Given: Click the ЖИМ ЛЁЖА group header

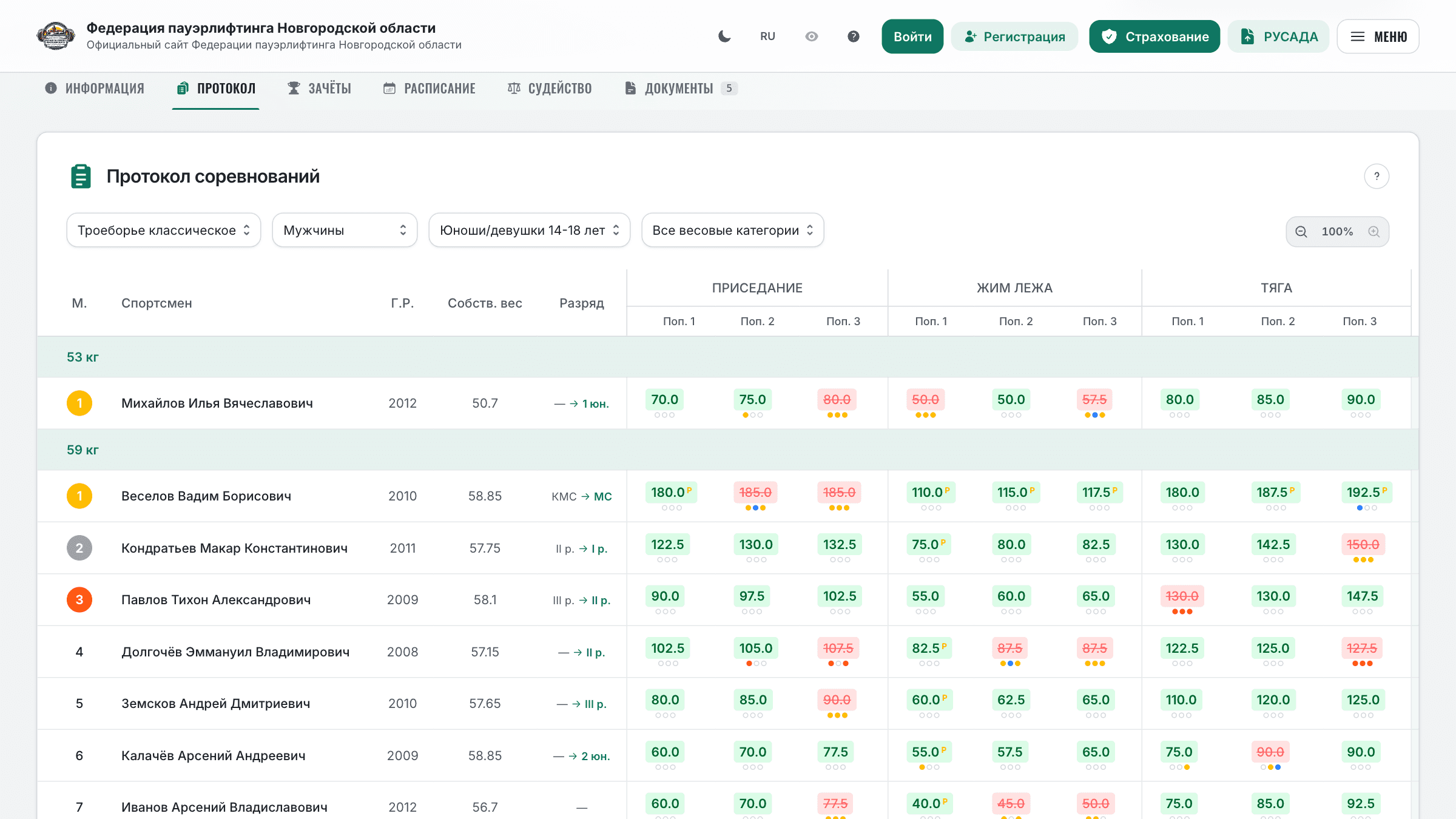Looking at the screenshot, I should pyautogui.click(x=1014, y=288).
